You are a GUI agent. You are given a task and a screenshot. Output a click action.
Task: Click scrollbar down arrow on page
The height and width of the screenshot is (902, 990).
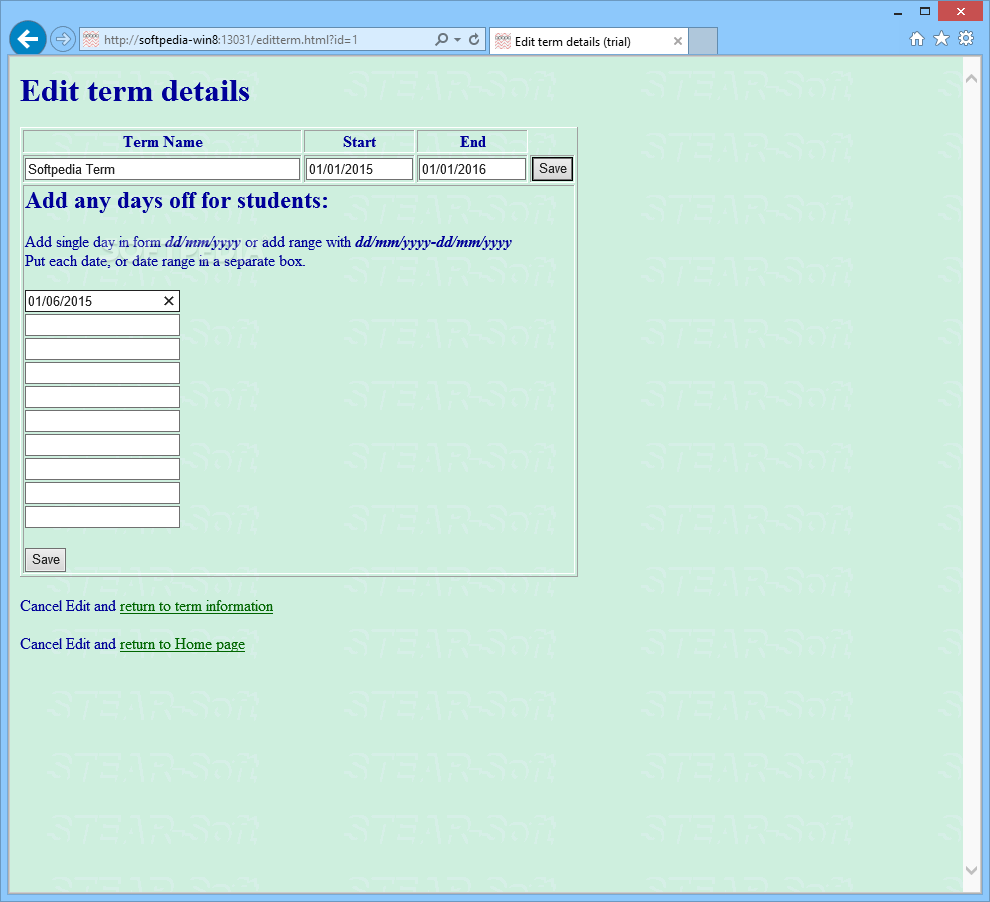point(972,870)
